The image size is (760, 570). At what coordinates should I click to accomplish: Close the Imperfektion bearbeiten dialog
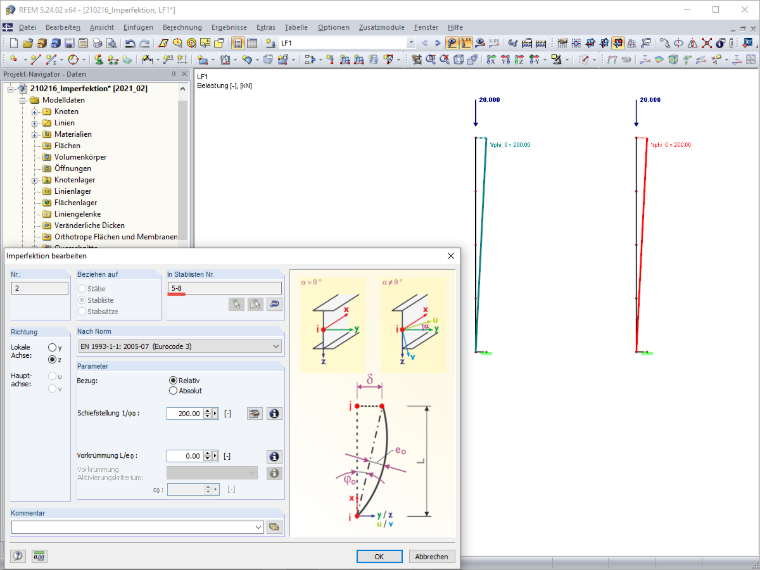coord(450,256)
